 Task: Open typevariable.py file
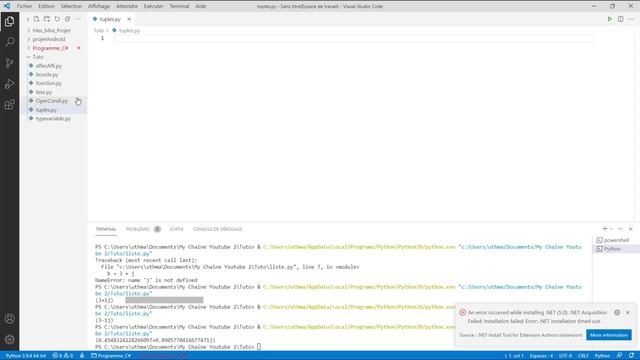click(53, 119)
